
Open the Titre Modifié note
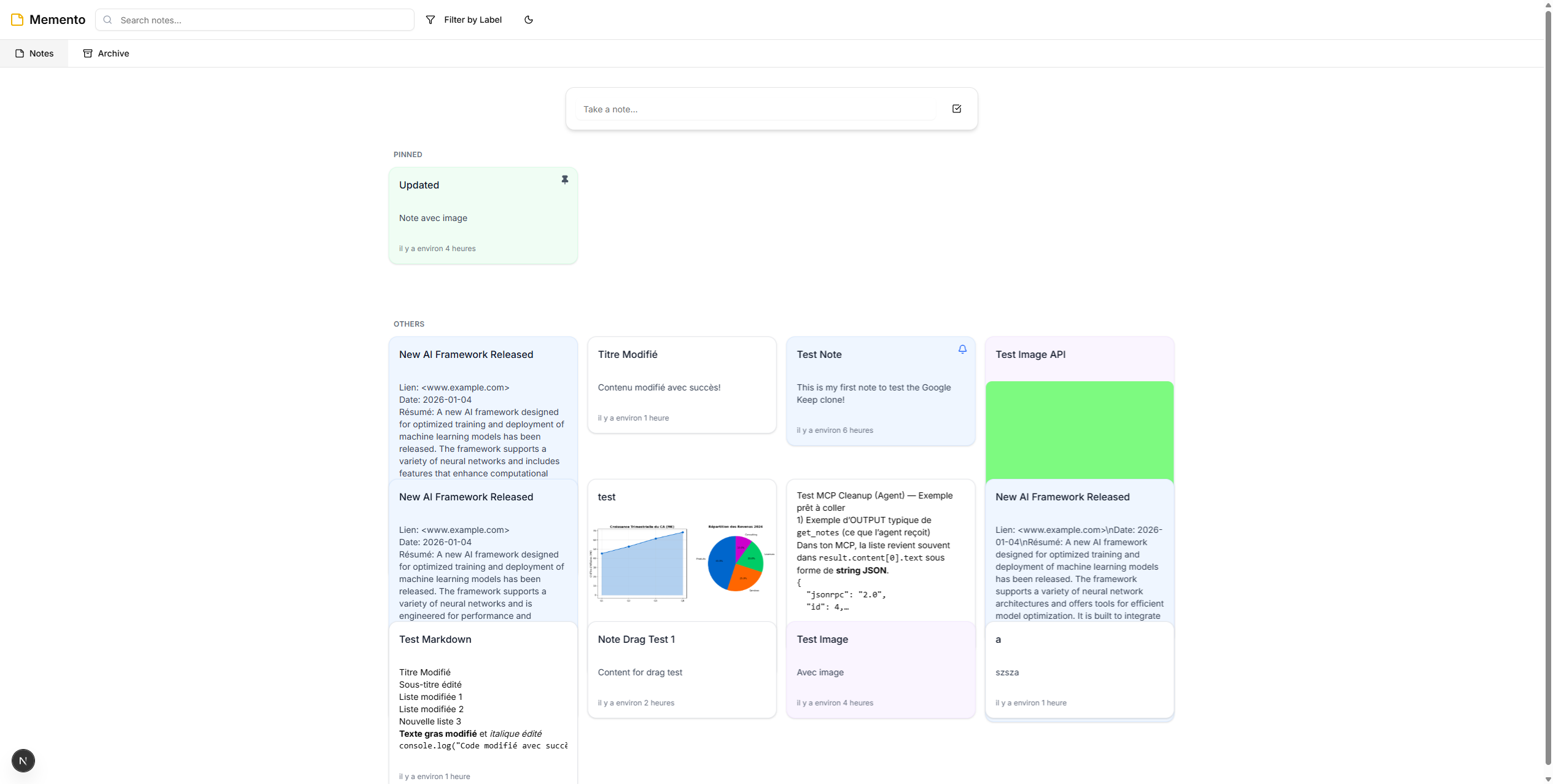[x=682, y=385]
